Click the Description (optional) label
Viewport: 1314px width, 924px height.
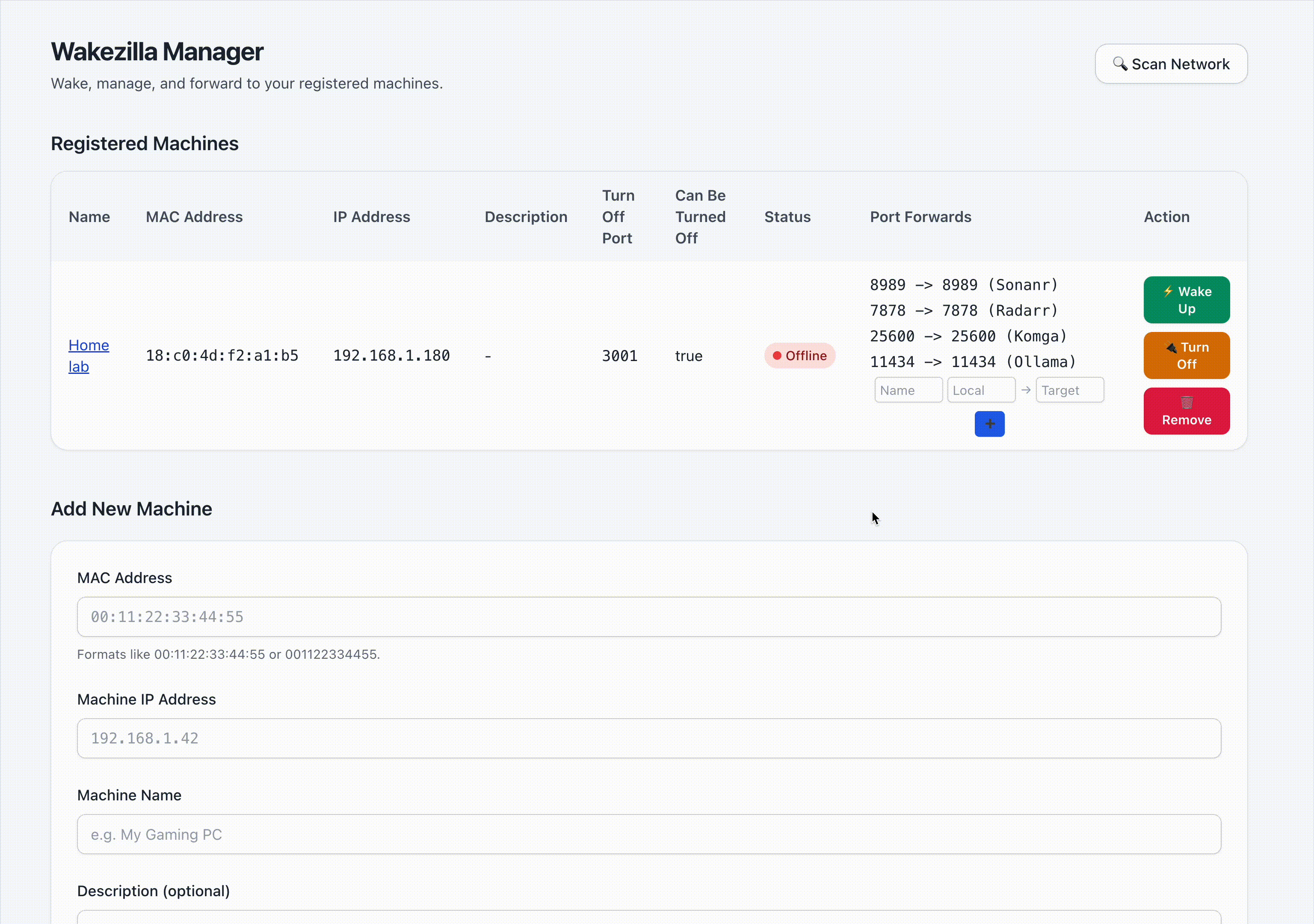point(154,891)
